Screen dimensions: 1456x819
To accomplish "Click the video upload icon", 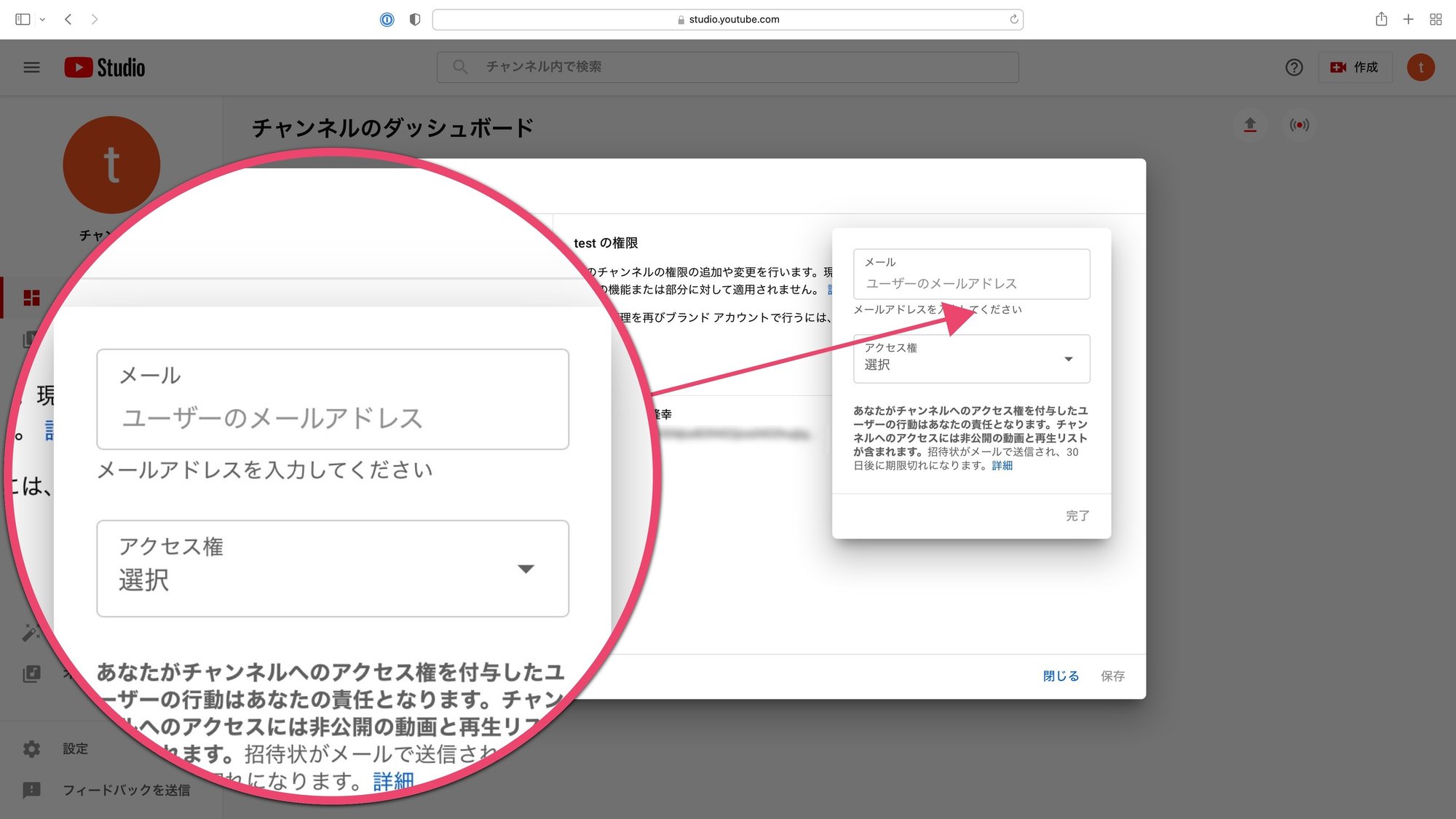I will pos(1250,125).
